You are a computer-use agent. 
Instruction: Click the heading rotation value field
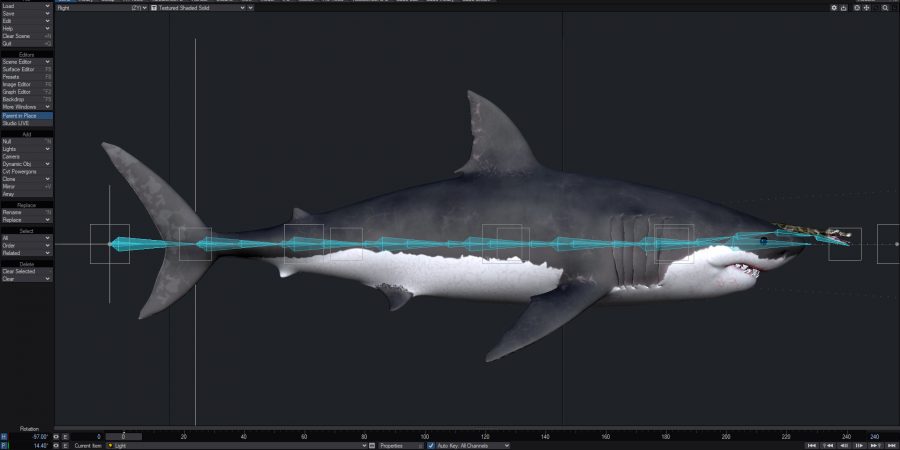coord(28,437)
